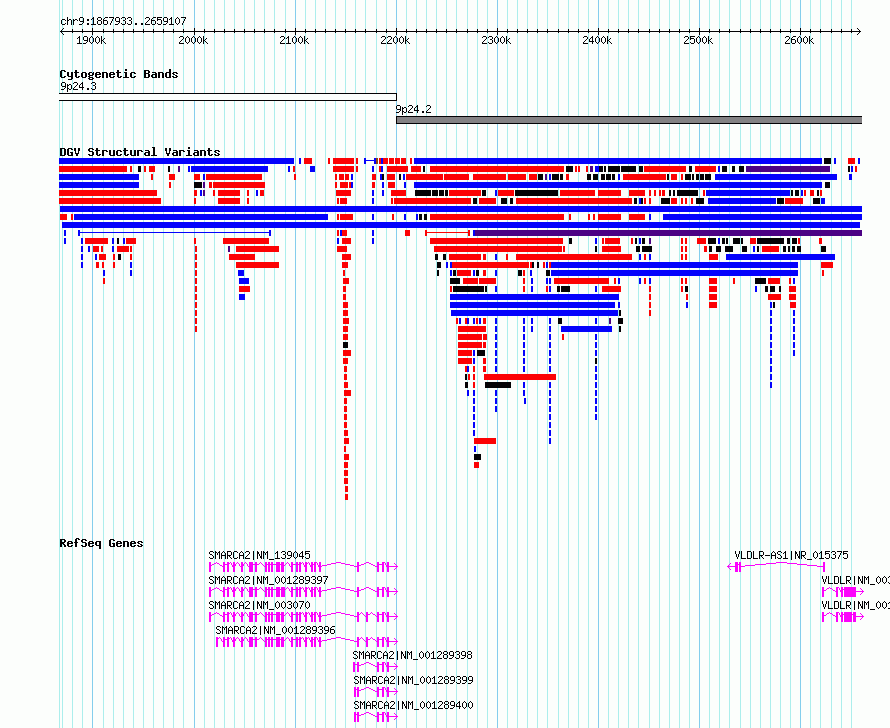
Task: Click the 2300k ruler tick label
Action: (496, 40)
